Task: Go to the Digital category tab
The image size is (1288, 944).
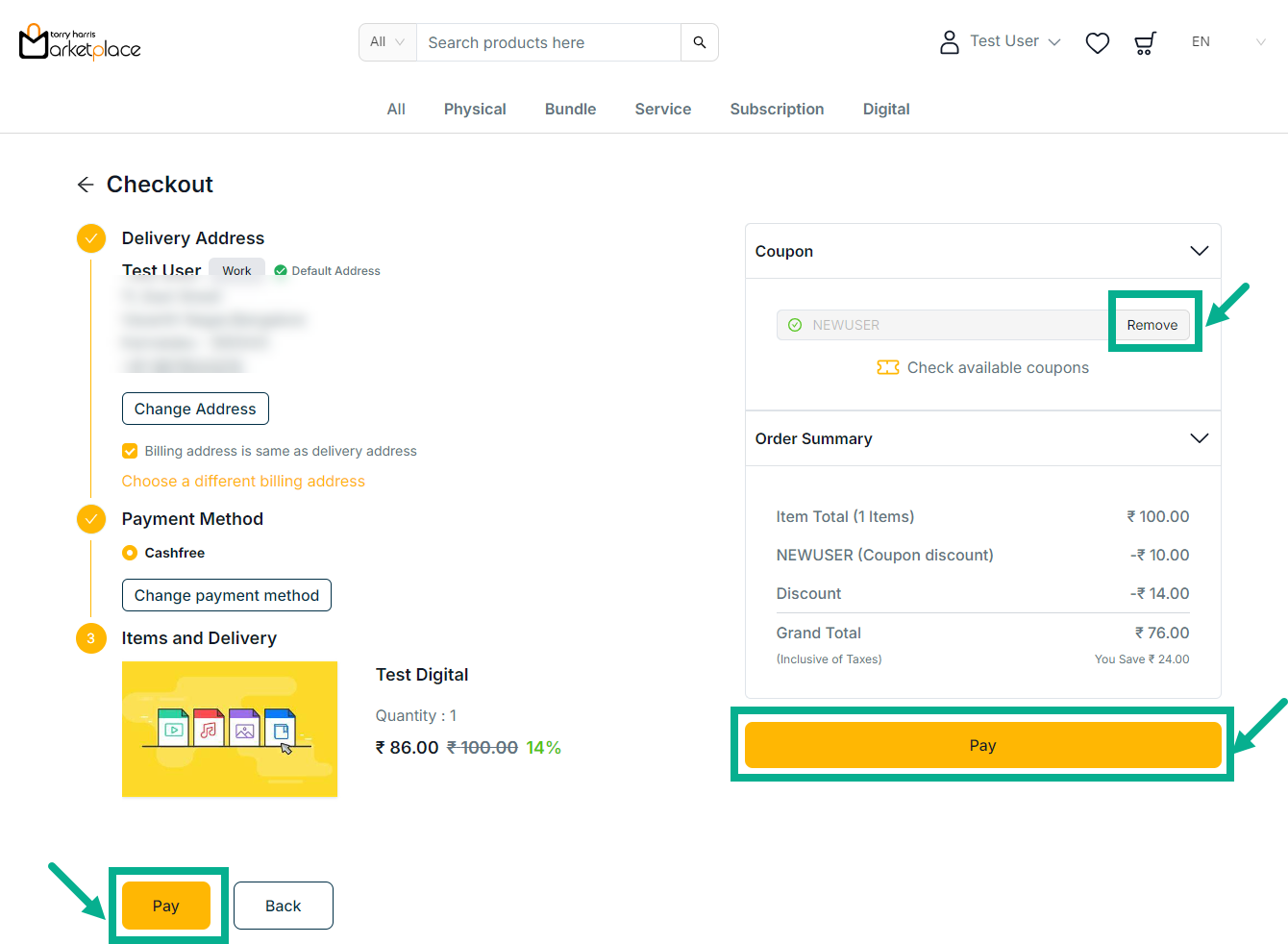Action: pos(885,110)
